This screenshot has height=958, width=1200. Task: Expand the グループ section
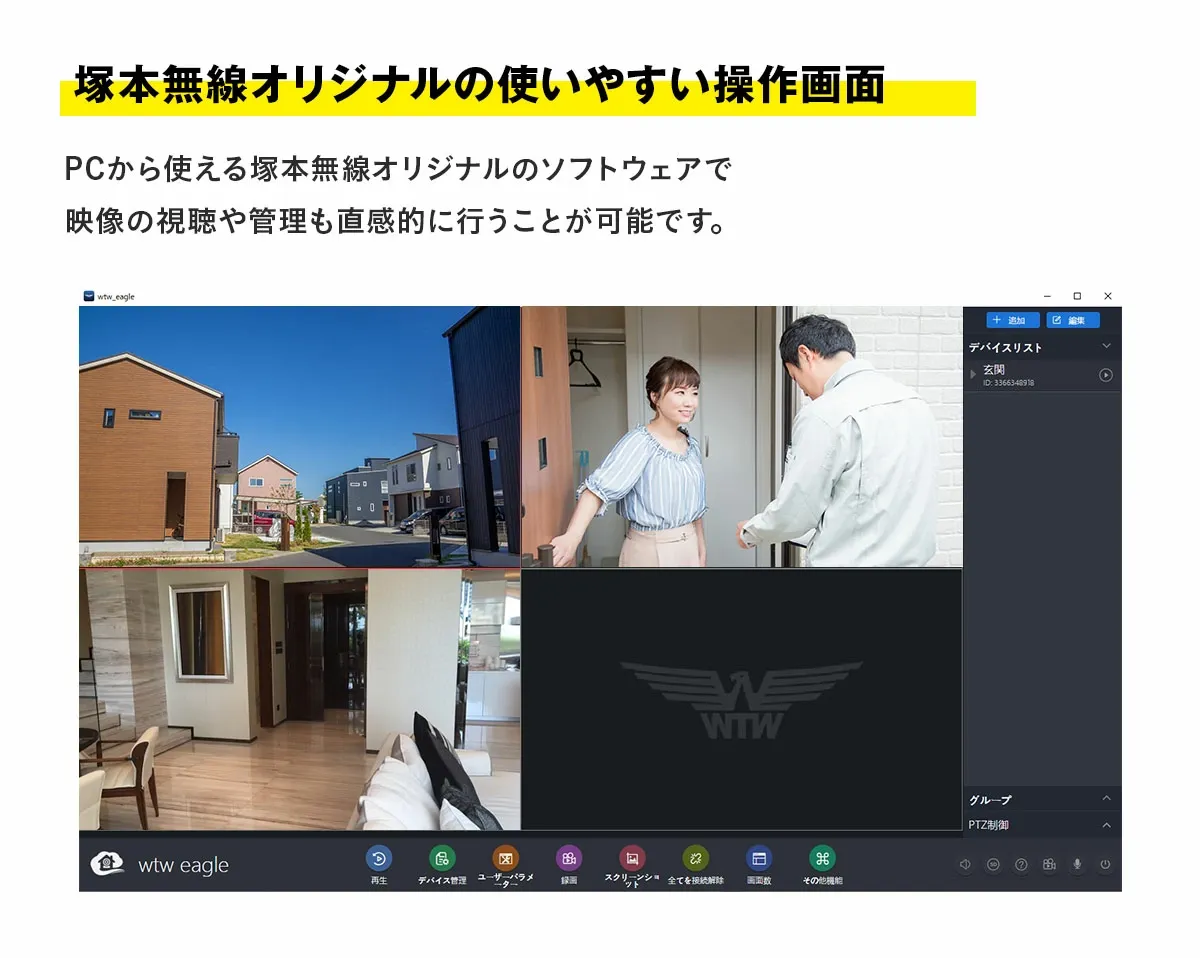click(1104, 798)
